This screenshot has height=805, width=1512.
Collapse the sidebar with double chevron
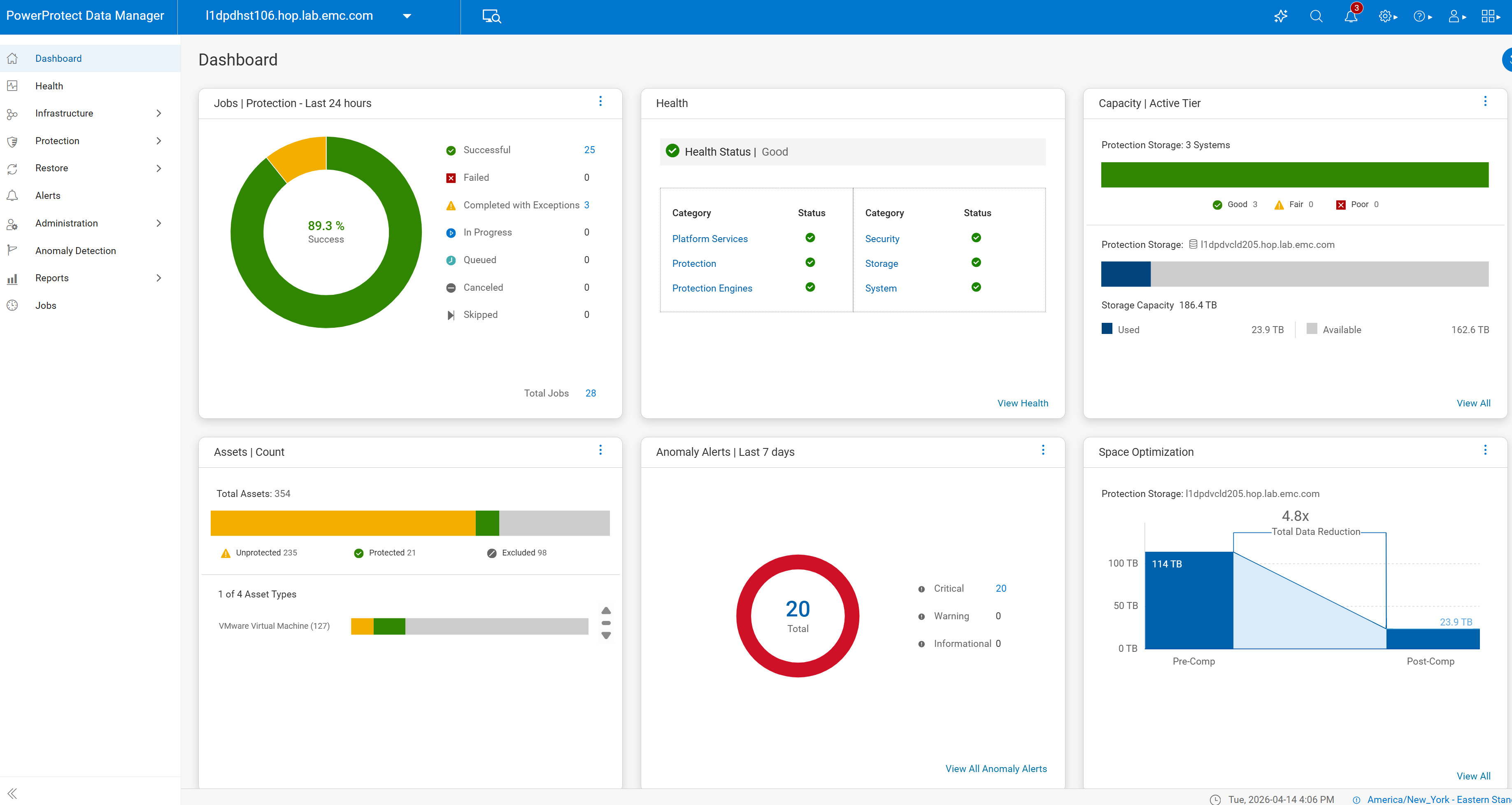pos(12,793)
